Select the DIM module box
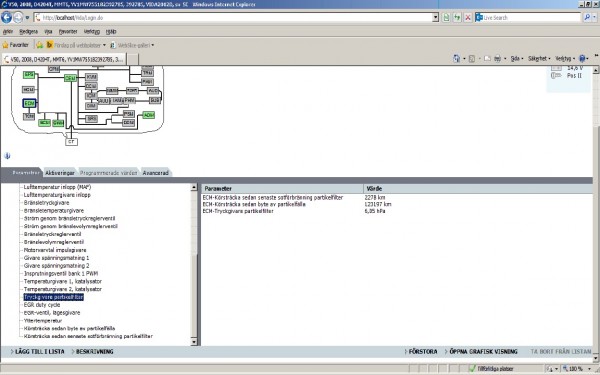The image size is (600, 375). point(91,106)
